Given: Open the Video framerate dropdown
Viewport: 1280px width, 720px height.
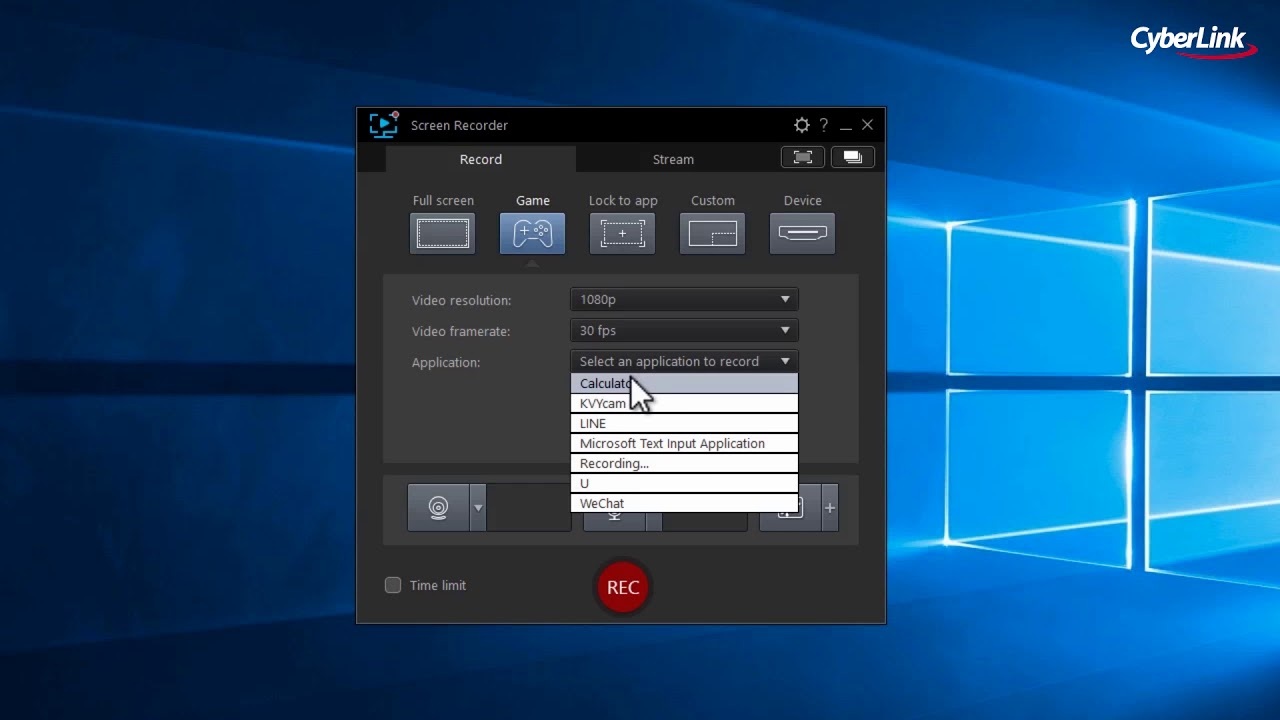Looking at the screenshot, I should click(x=684, y=330).
